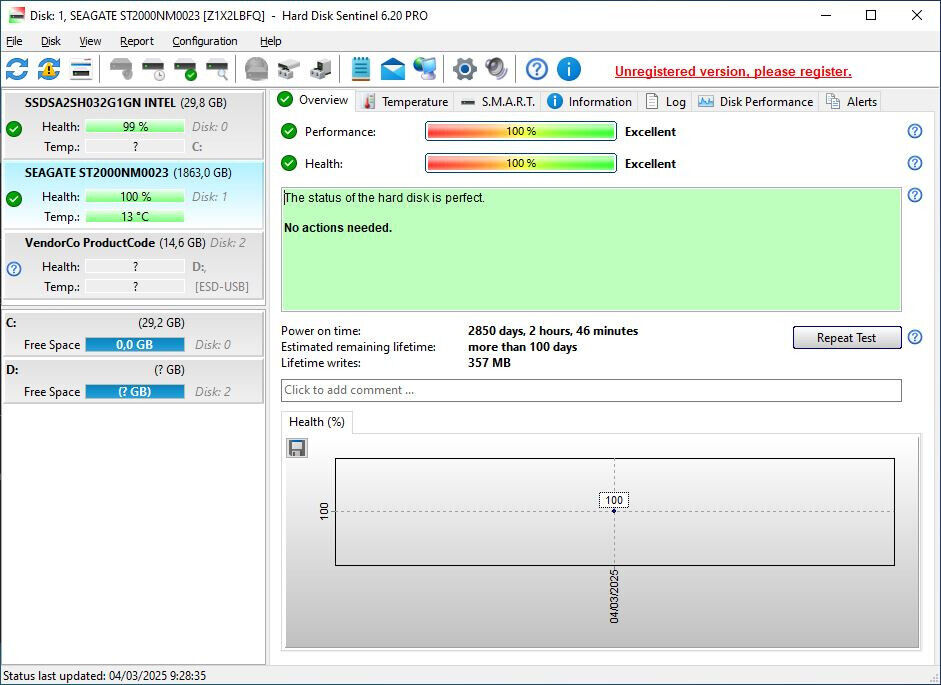The image size is (941, 685).
Task: Click the main Health 100 % gradient bar
Action: [x=521, y=163]
